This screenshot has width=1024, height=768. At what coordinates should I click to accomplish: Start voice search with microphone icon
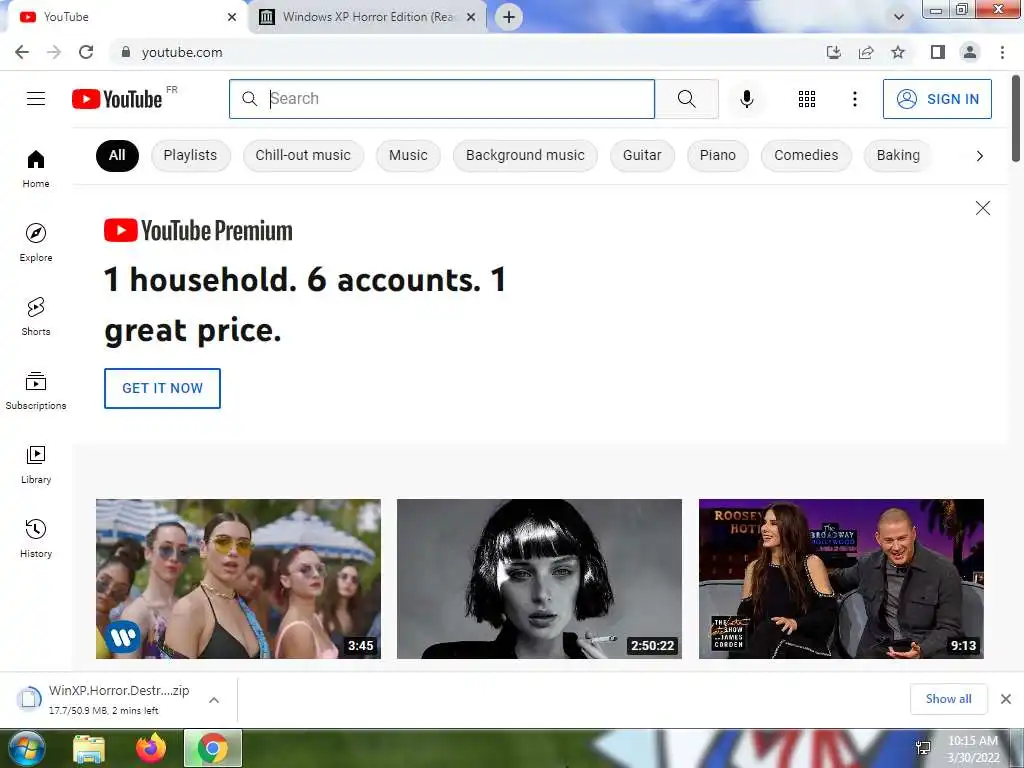(x=746, y=99)
